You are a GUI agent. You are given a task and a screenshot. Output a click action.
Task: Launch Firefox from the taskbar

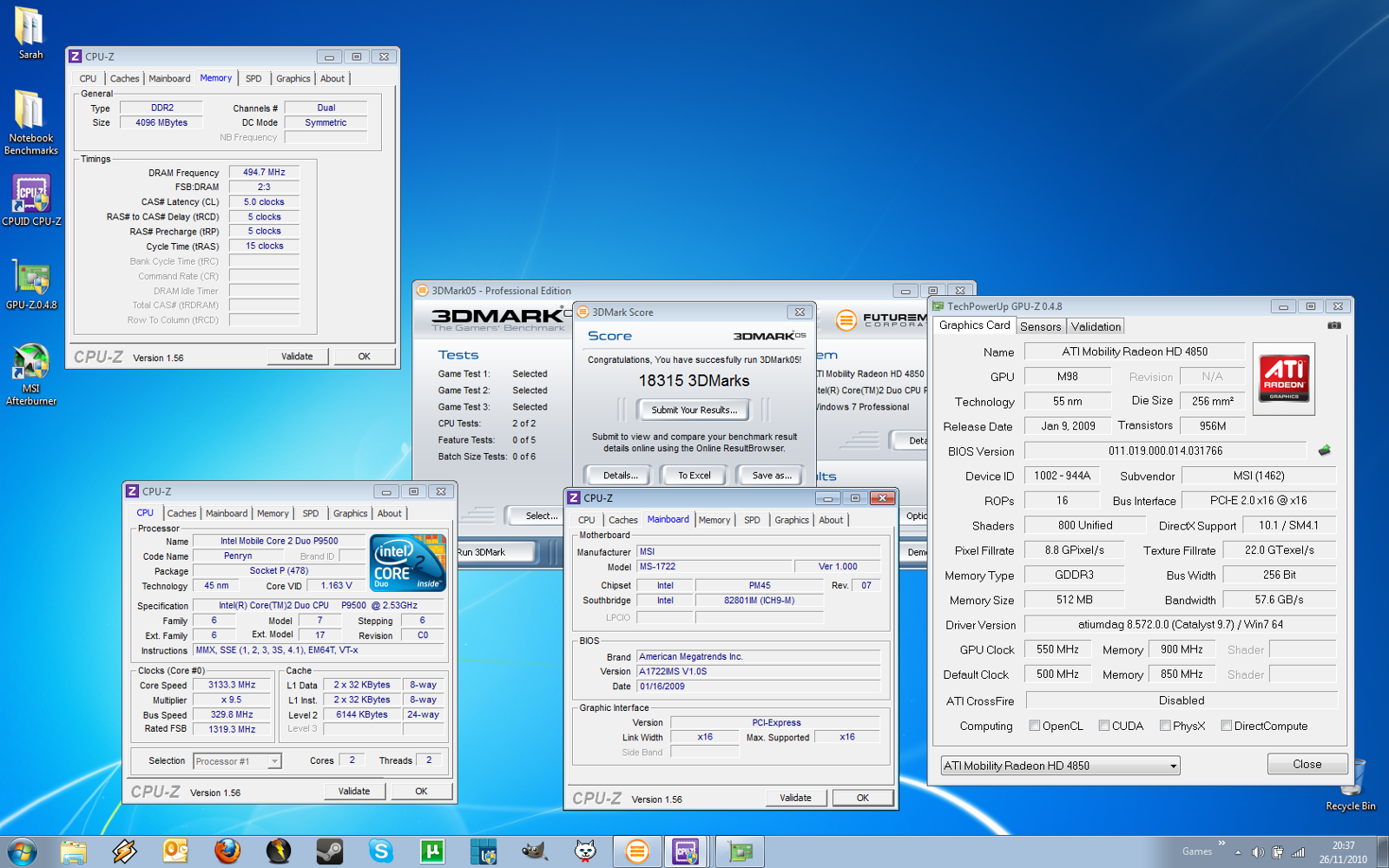pos(227,852)
